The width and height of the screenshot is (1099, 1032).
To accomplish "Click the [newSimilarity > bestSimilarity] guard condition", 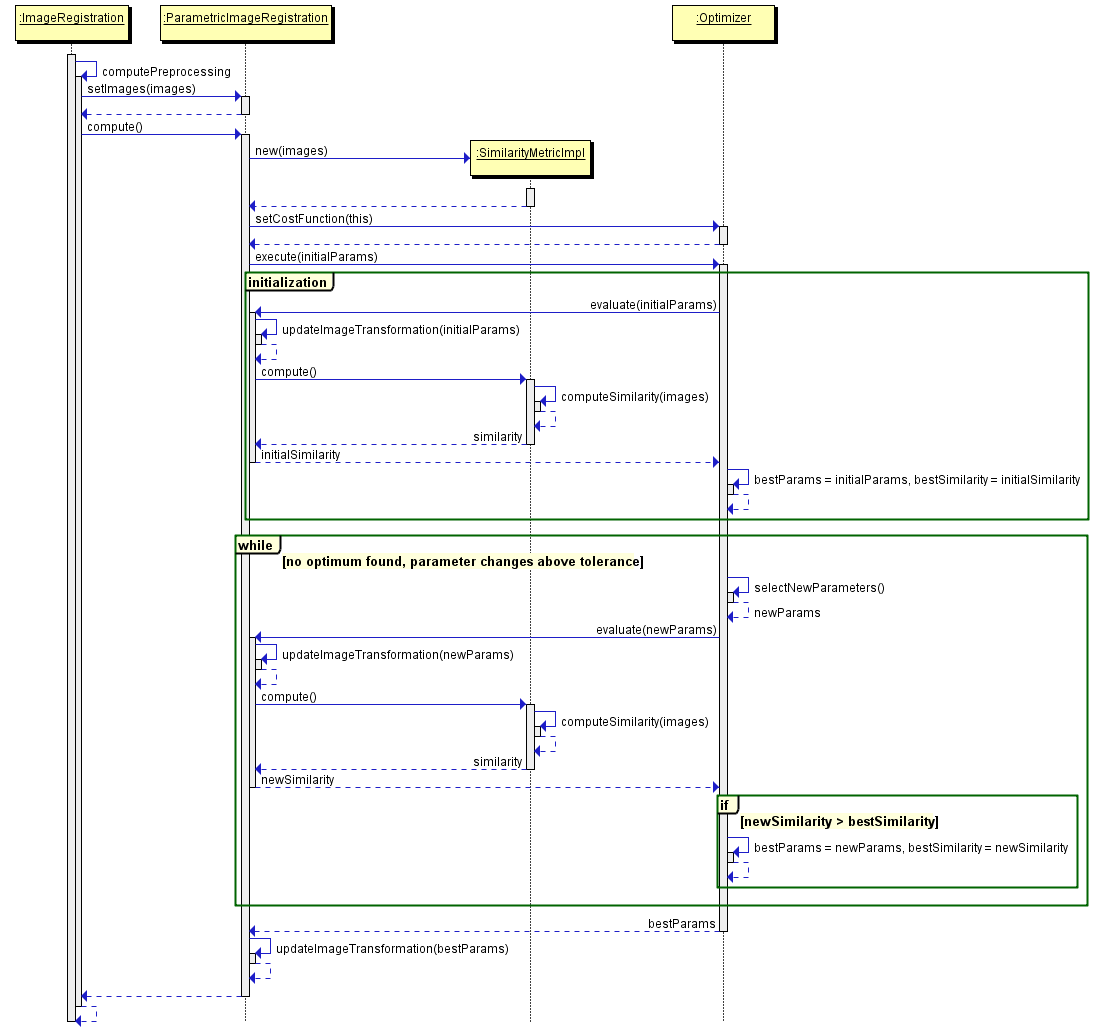I will coord(838,822).
